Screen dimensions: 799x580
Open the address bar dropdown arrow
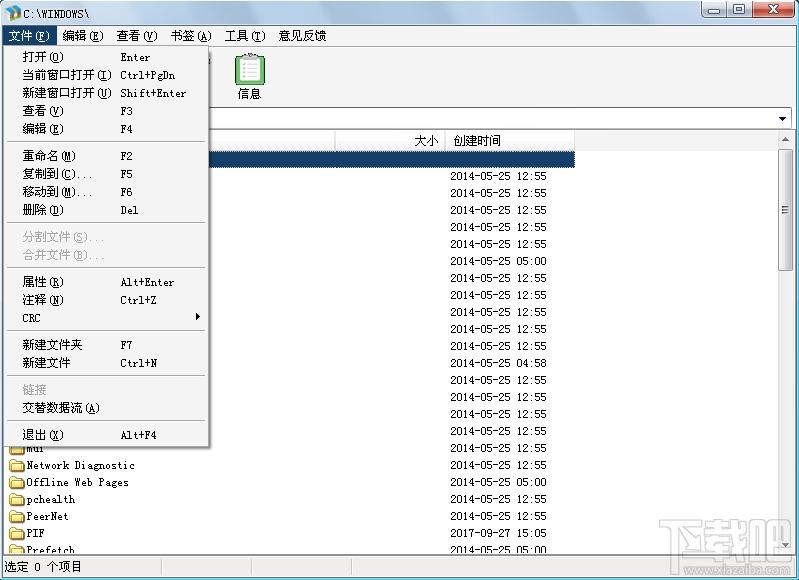[x=782, y=119]
